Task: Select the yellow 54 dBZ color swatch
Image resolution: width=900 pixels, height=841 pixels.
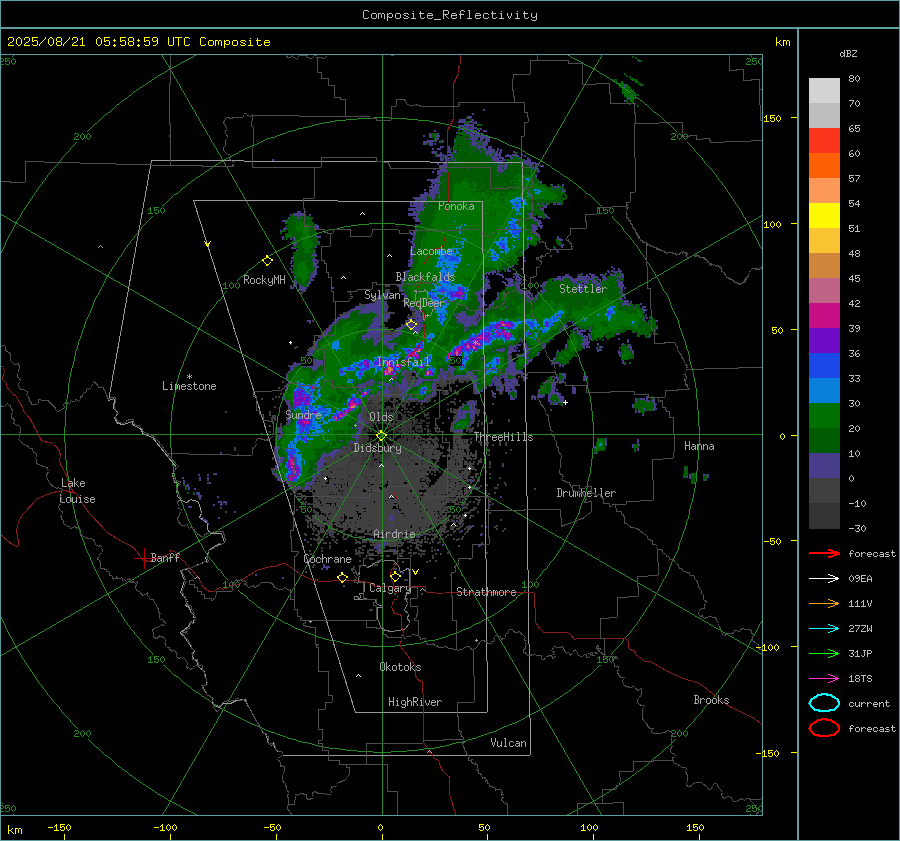Action: click(824, 215)
